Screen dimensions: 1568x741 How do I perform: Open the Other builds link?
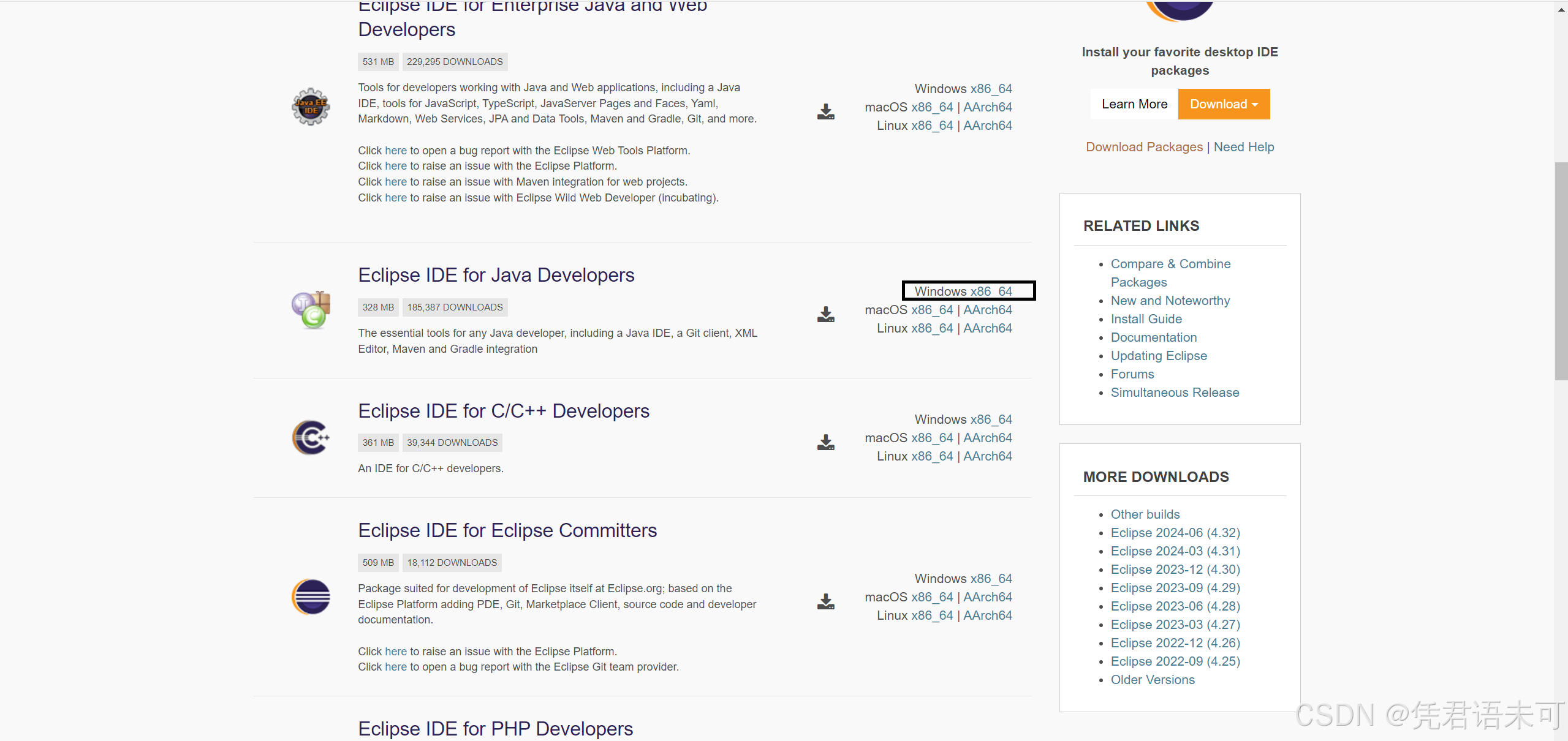pos(1145,514)
